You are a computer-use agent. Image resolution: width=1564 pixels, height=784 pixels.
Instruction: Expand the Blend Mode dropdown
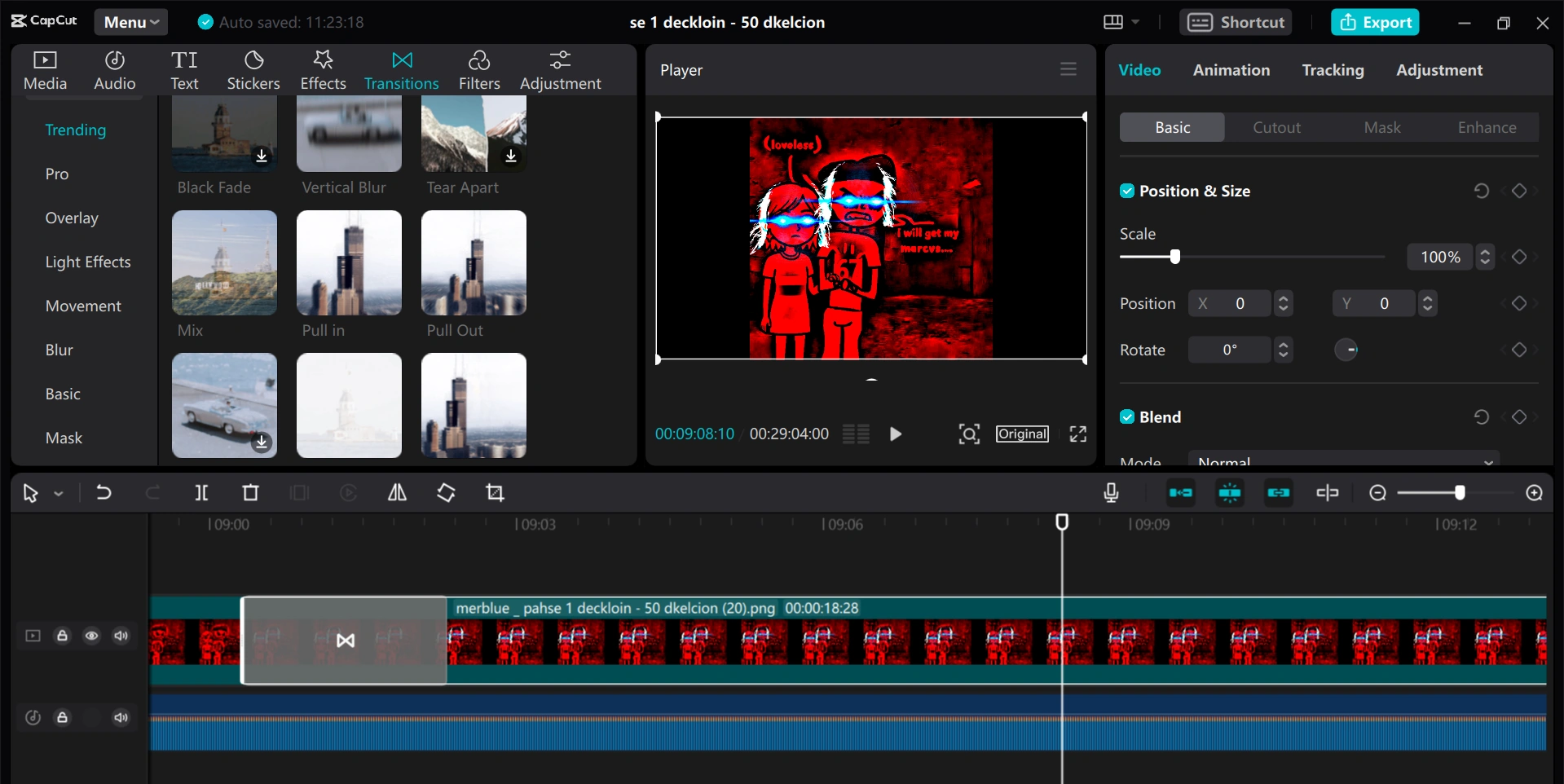1342,460
